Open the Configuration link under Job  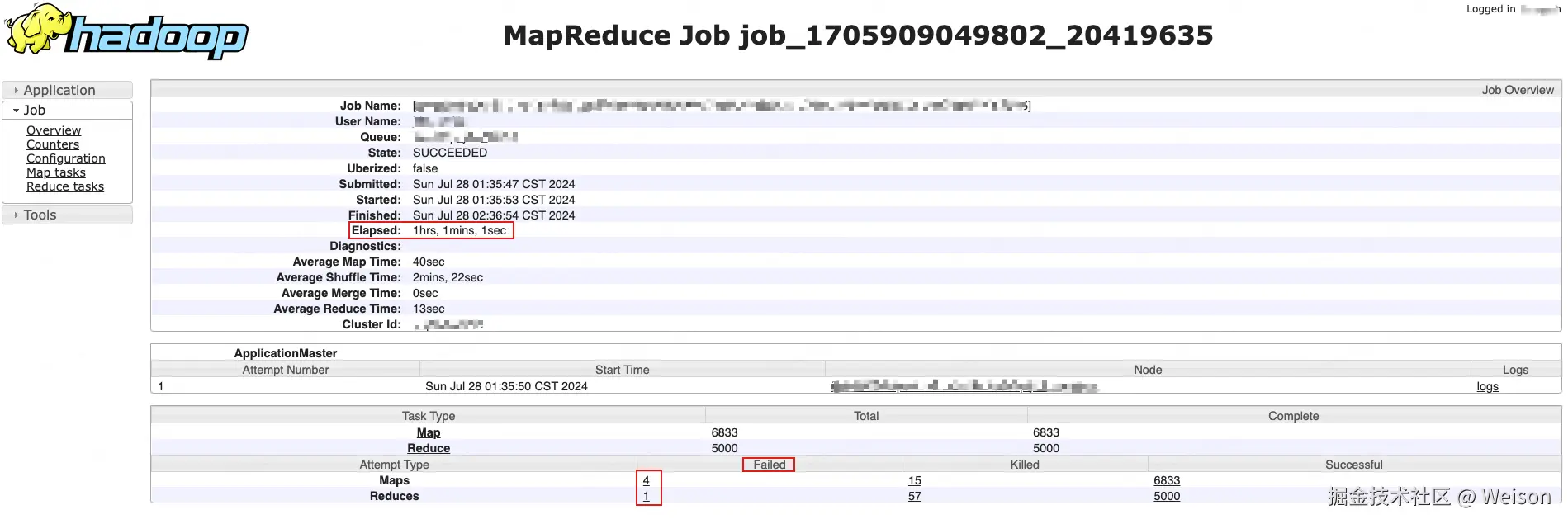(66, 158)
